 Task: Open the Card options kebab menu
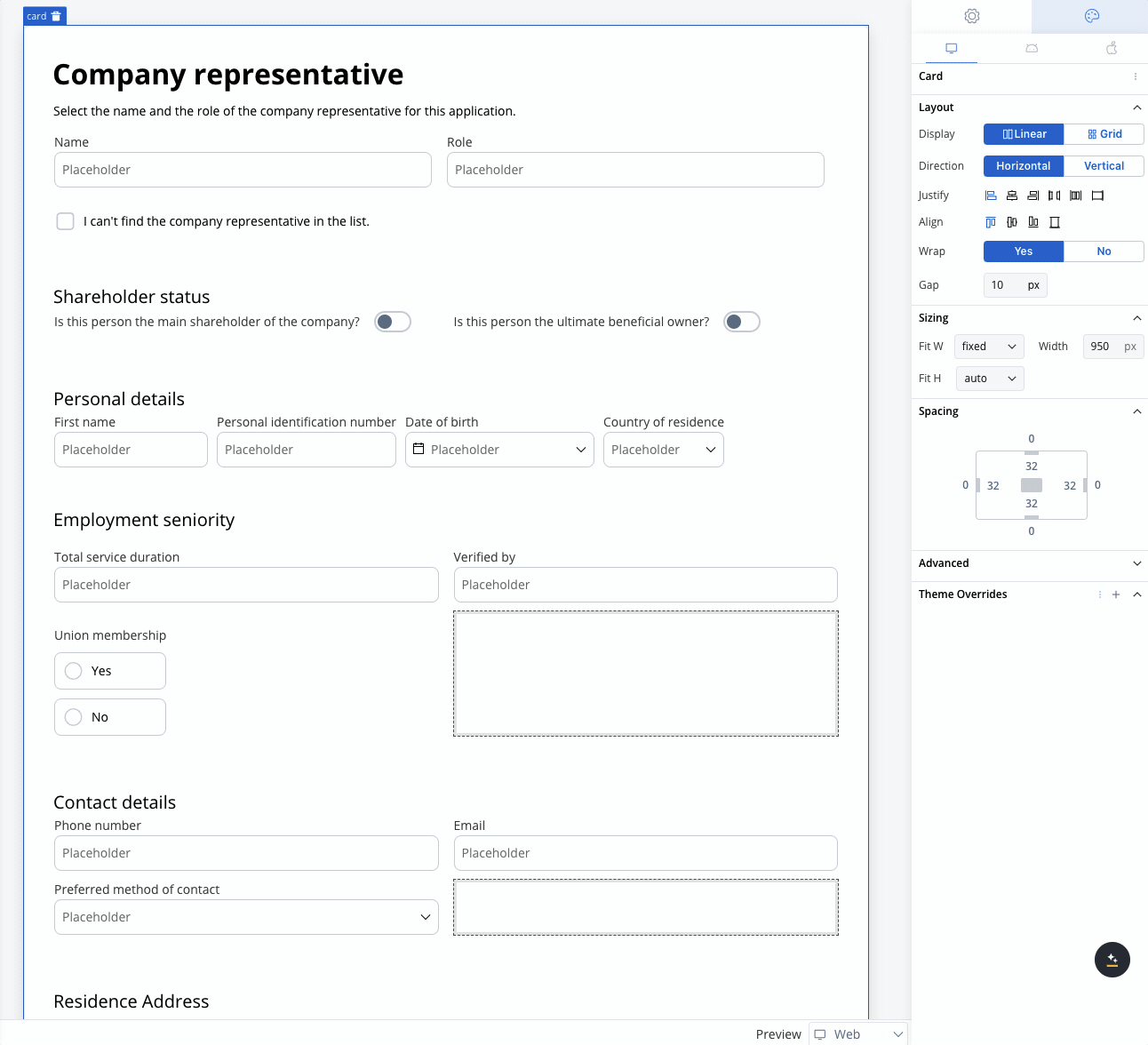click(1136, 76)
